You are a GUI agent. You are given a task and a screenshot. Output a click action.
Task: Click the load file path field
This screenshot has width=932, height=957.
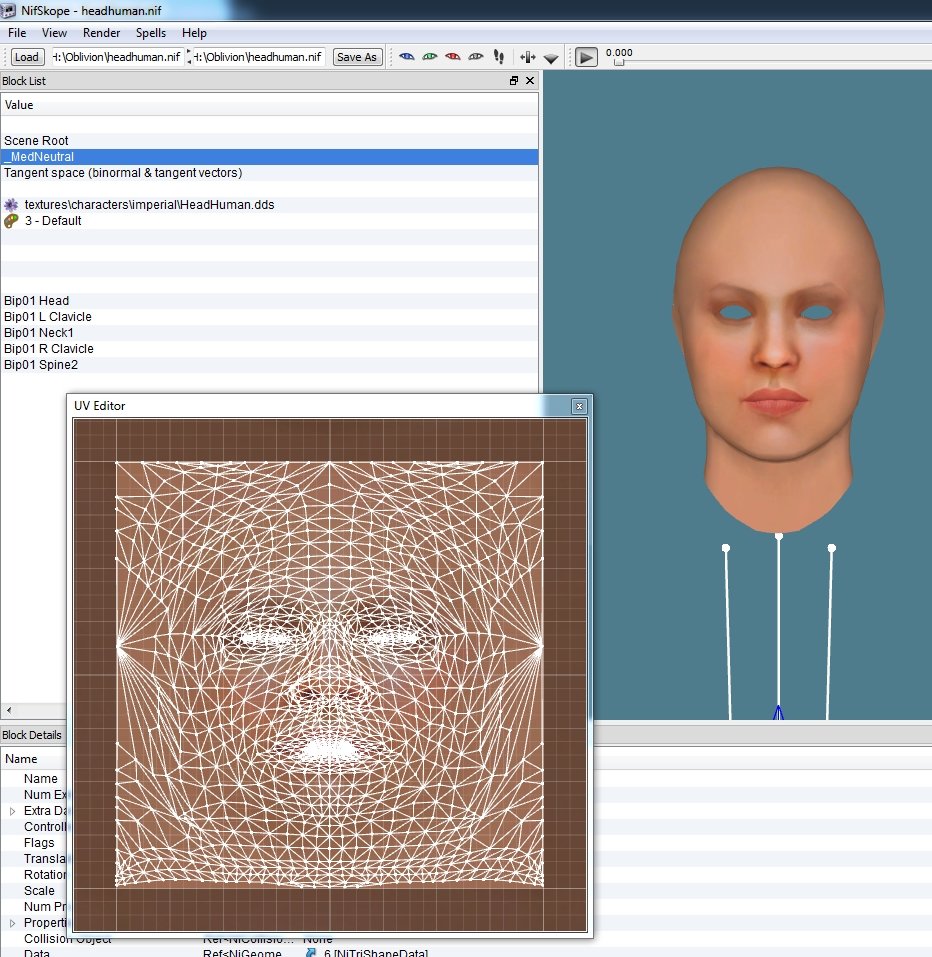[x=117, y=57]
